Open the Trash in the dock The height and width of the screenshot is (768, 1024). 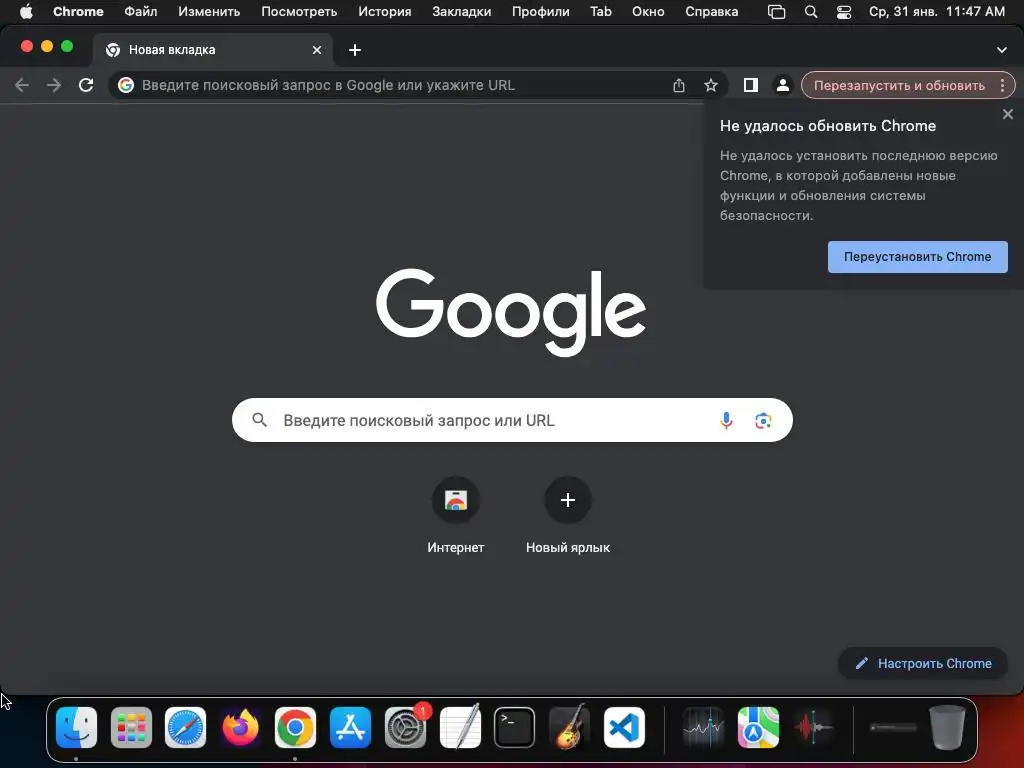(x=947, y=728)
